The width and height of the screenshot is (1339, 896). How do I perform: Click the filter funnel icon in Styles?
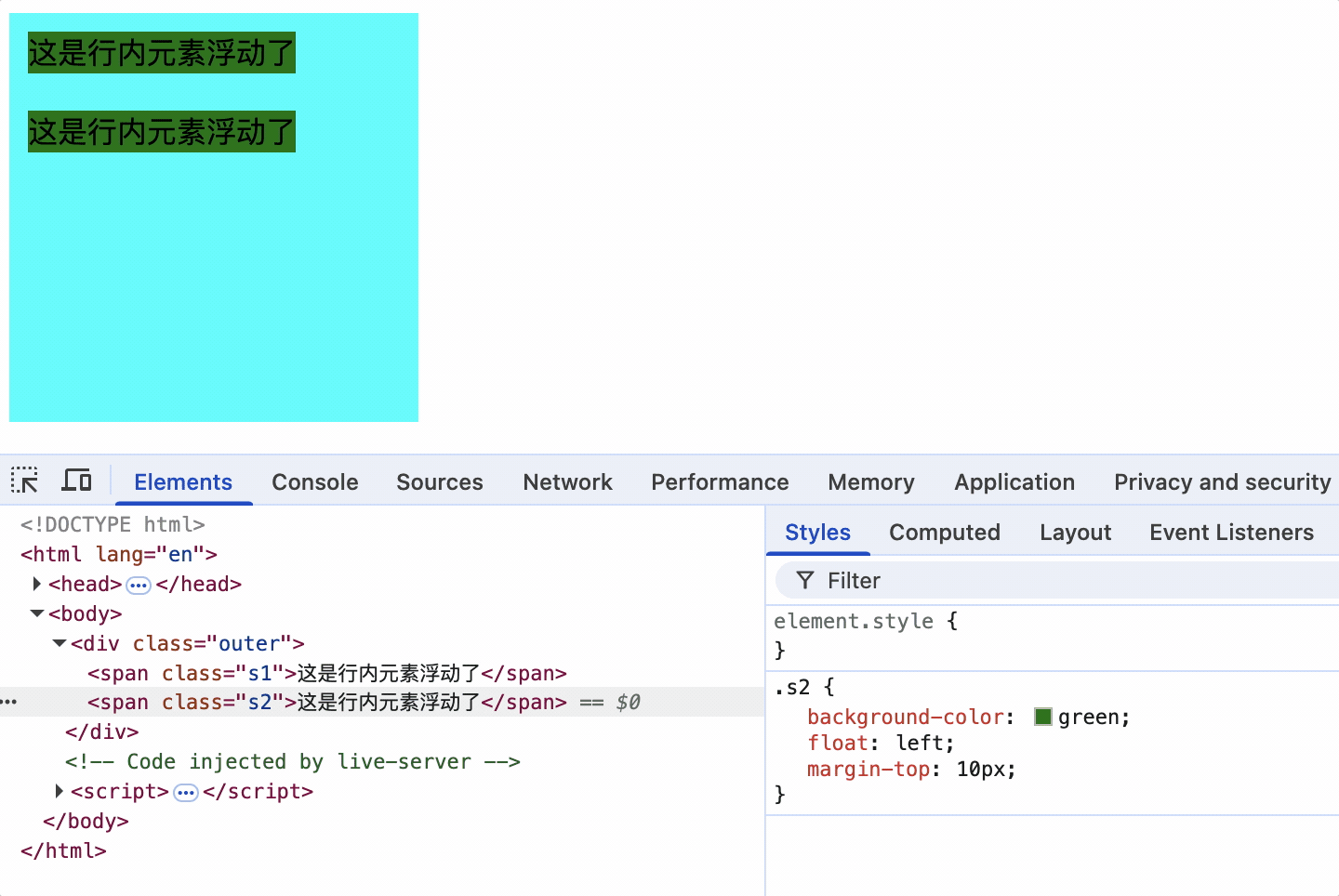(x=805, y=581)
